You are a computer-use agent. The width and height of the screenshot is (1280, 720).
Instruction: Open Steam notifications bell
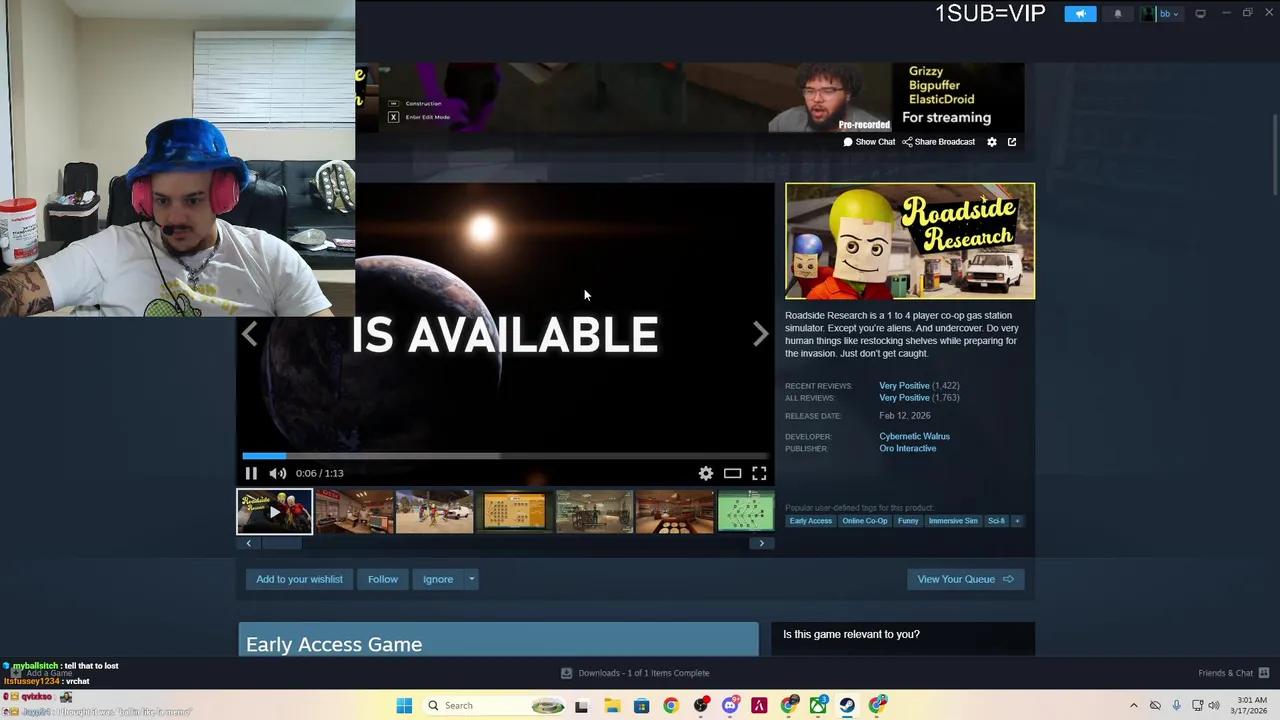pos(1118,14)
